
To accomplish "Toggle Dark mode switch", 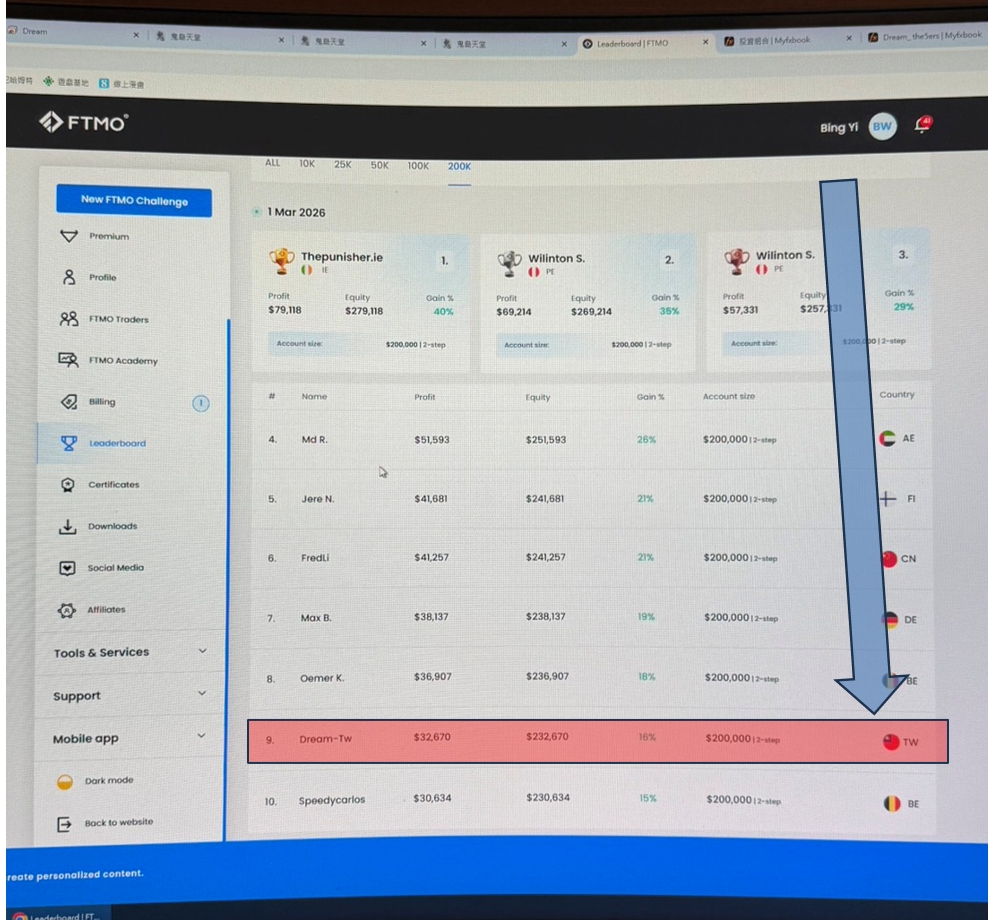I will point(65,781).
